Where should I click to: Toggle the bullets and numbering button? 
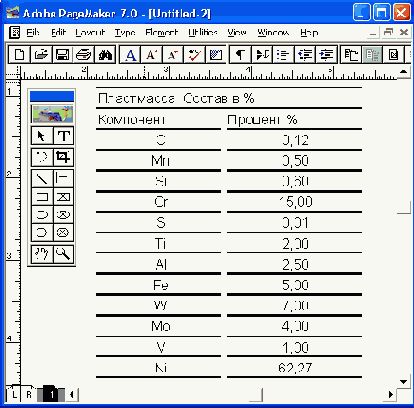coord(283,54)
